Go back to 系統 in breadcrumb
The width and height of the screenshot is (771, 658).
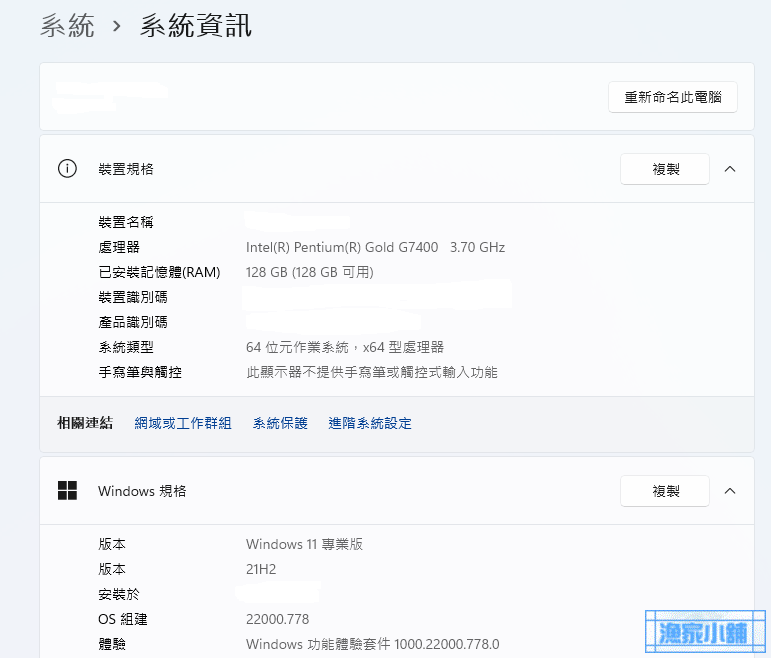pyautogui.click(x=67, y=26)
